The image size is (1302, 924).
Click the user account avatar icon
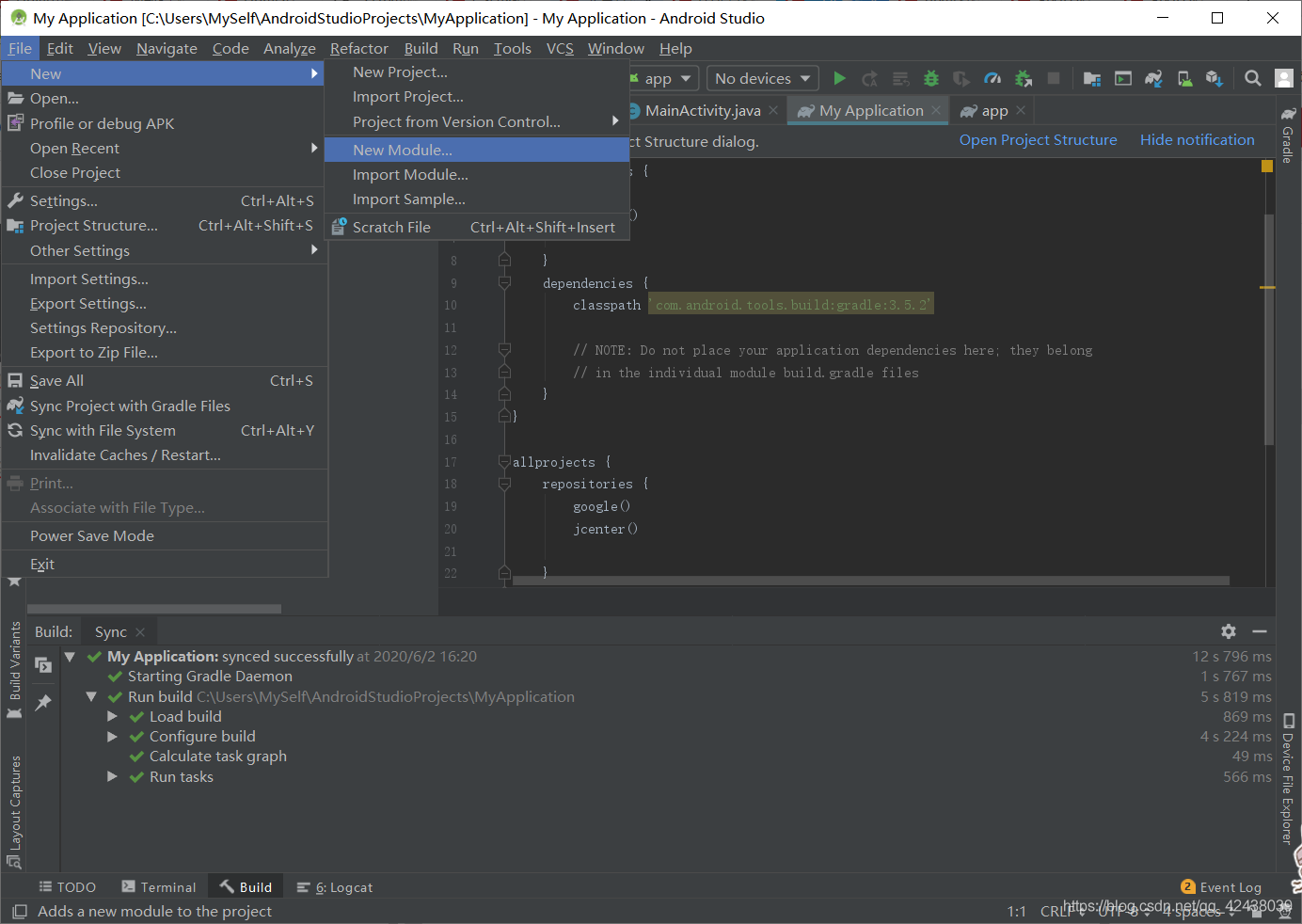tap(1284, 79)
